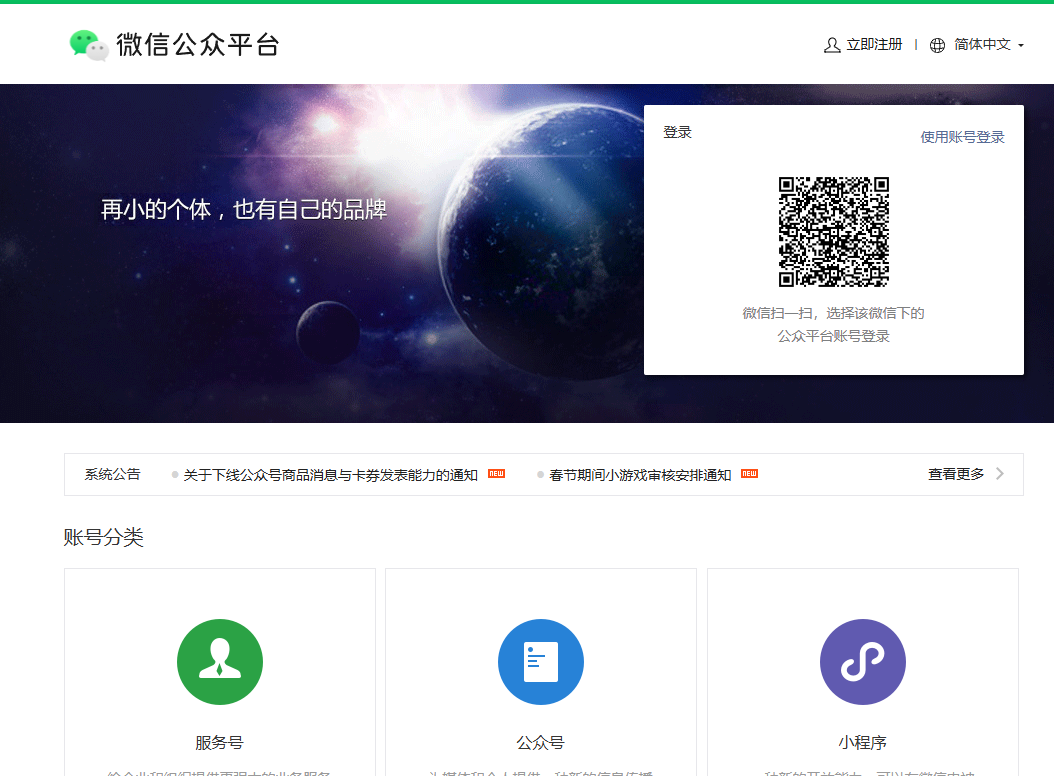This screenshot has height=776, width=1054.
Task: Click the 小程序 card title
Action: click(x=862, y=742)
